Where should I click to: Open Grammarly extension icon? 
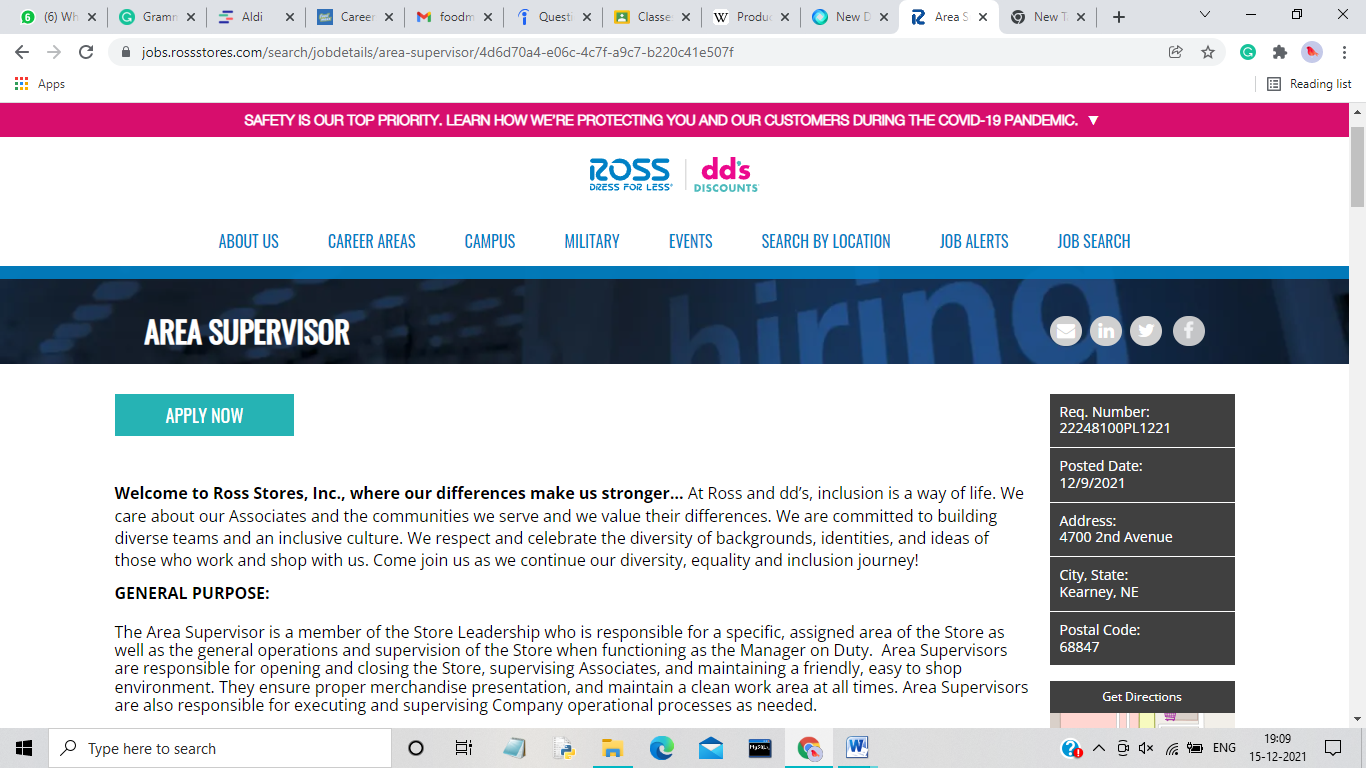[x=1248, y=52]
